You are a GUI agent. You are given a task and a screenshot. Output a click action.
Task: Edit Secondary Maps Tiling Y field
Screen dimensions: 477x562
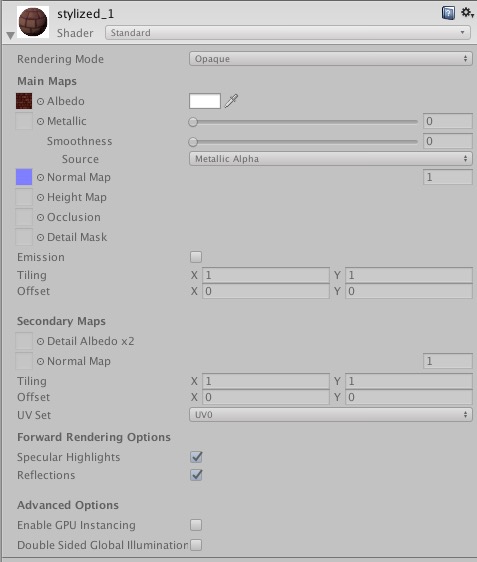[409, 381]
